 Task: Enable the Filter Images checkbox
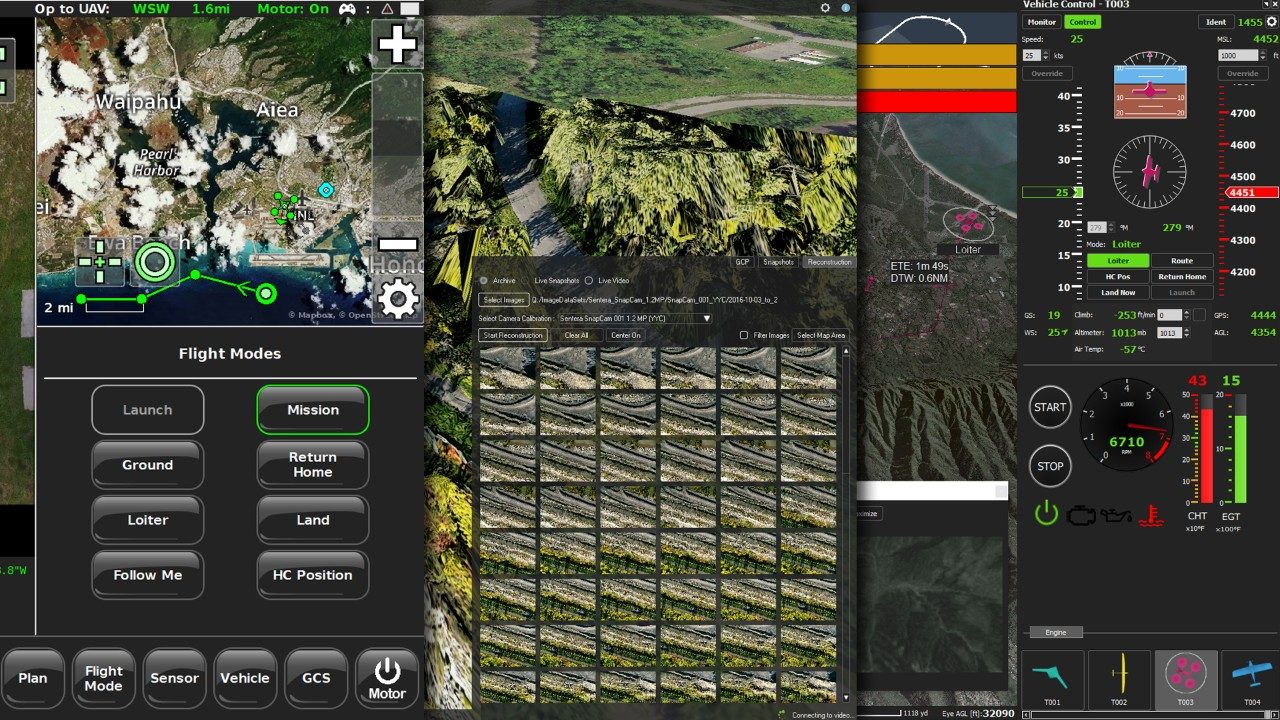[x=744, y=335]
